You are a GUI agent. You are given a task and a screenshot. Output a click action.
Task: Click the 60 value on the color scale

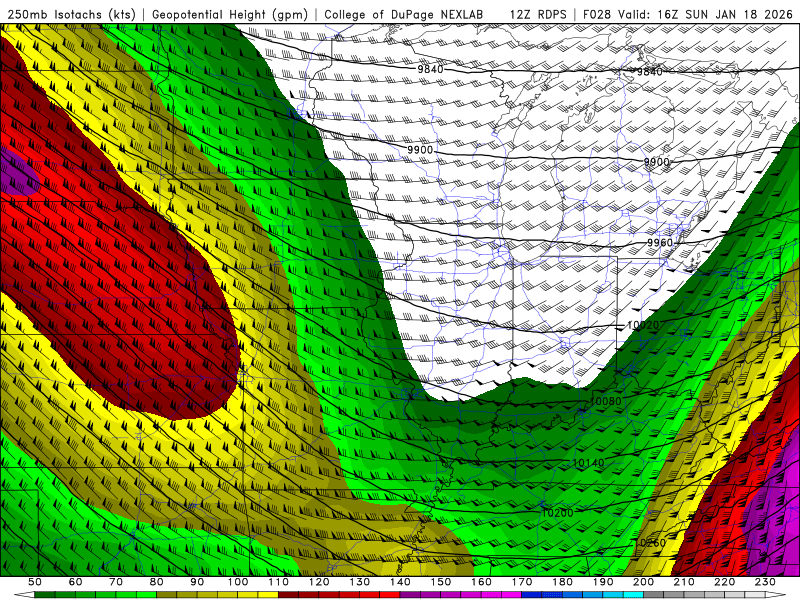coord(76,582)
